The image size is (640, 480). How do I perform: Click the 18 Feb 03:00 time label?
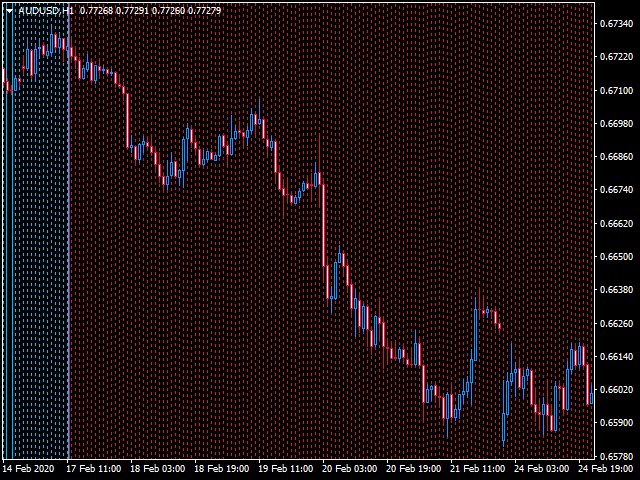click(x=158, y=469)
